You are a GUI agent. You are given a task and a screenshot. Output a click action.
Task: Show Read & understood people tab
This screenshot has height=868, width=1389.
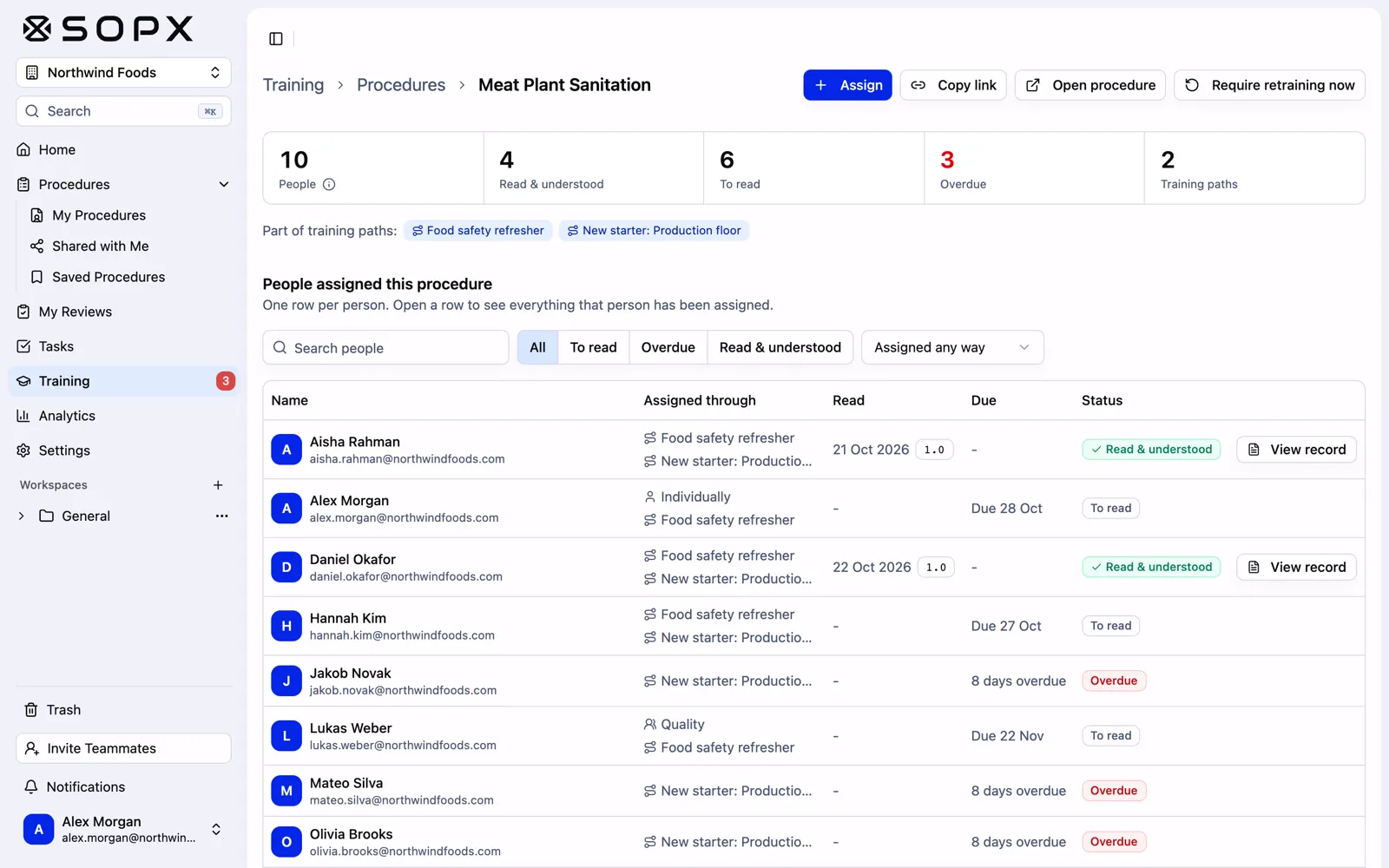[780, 347]
